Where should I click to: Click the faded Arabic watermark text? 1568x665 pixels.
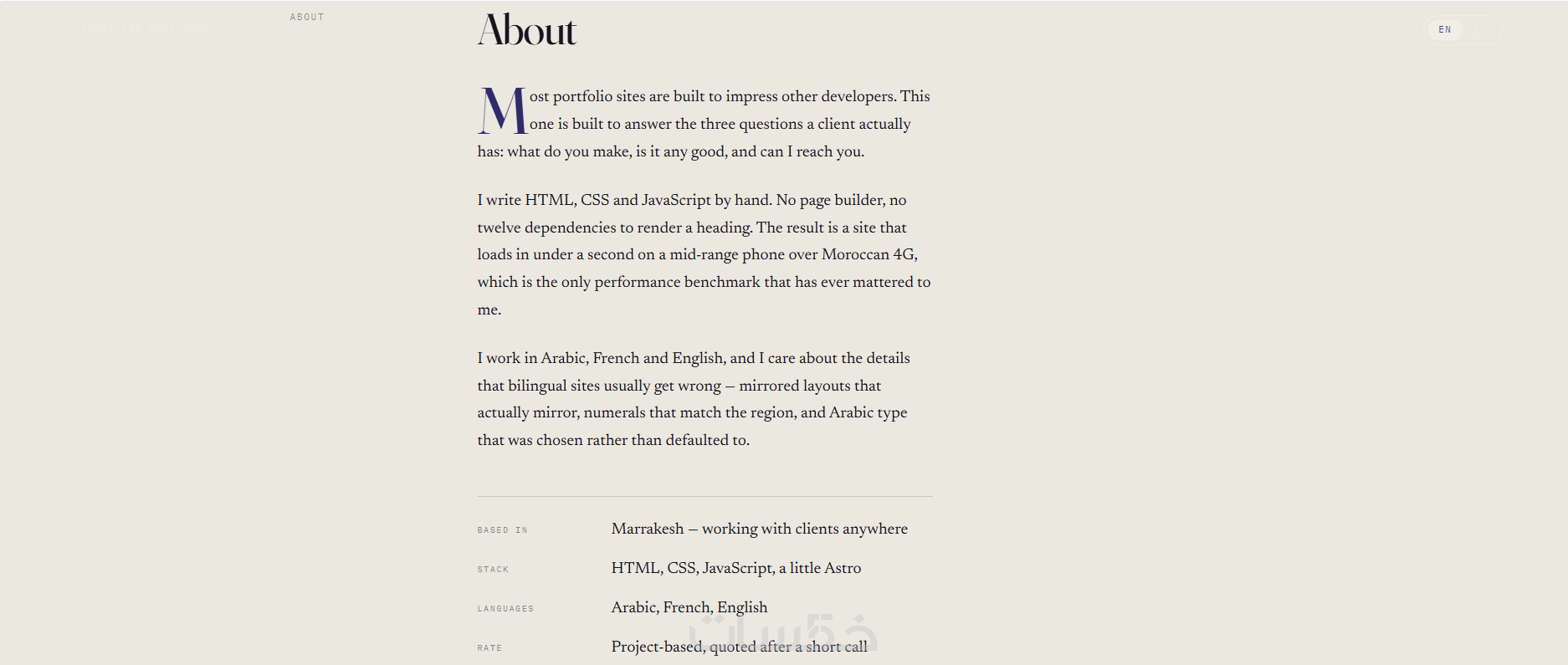[783, 632]
